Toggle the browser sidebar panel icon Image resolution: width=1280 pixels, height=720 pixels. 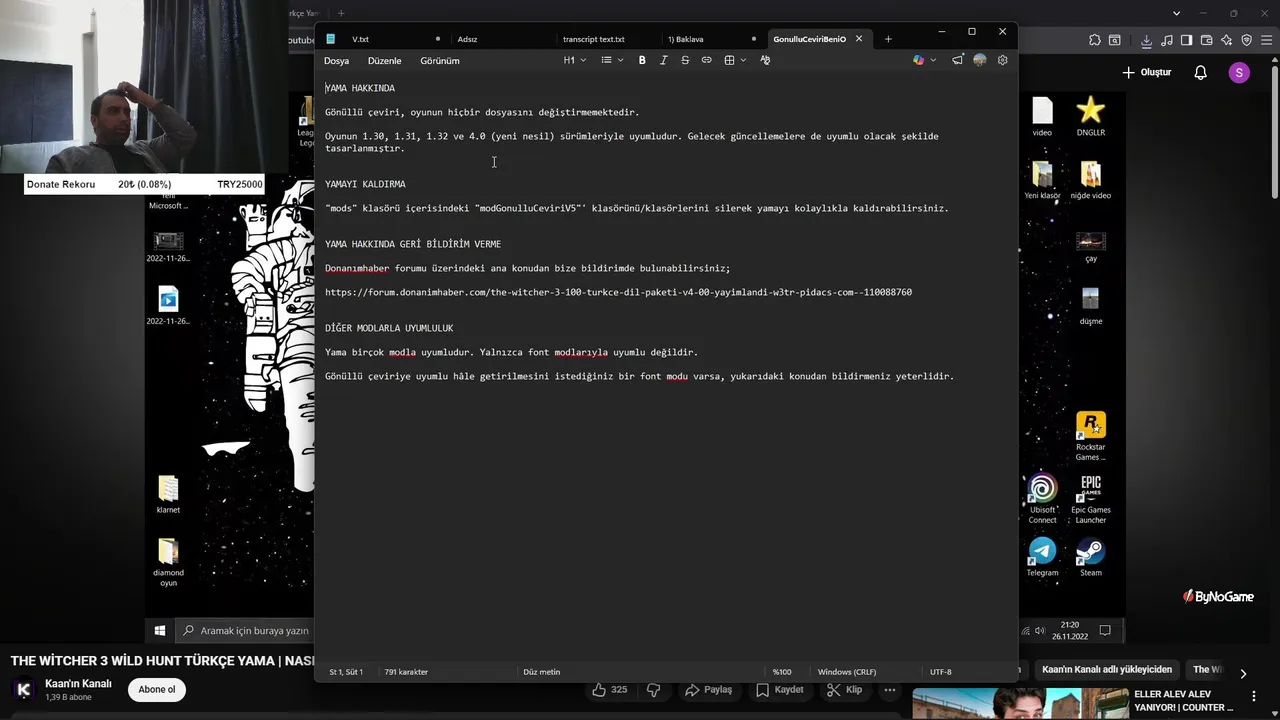pos(1186,40)
